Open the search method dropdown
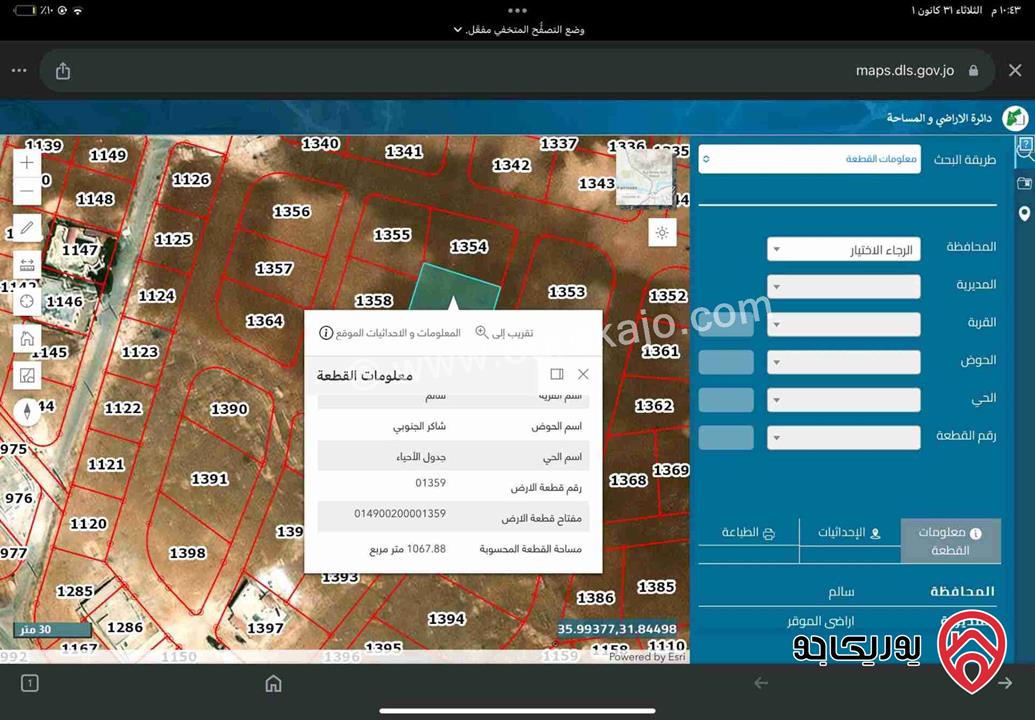1035x720 pixels. click(x=810, y=159)
